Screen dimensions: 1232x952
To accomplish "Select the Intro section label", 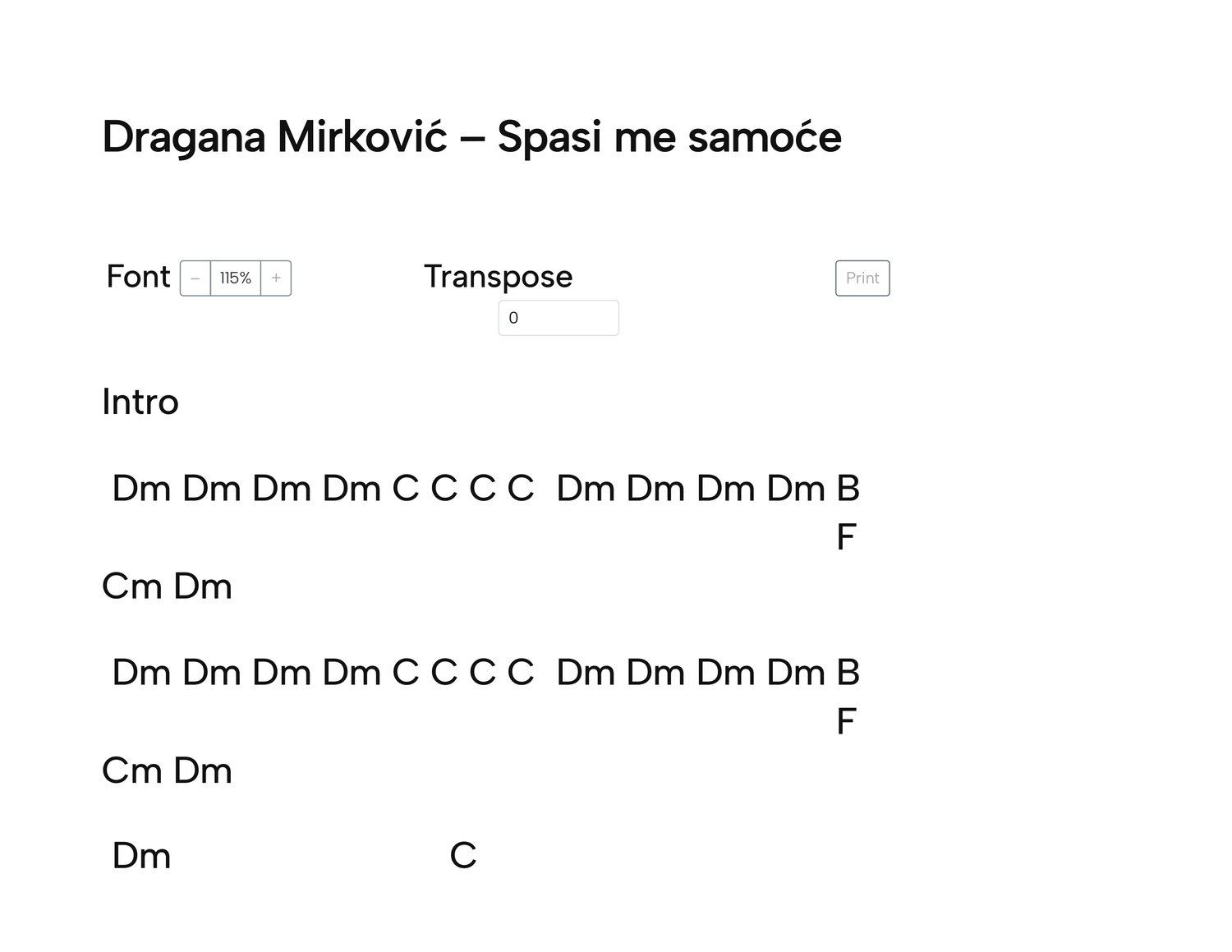I will click(x=140, y=402).
